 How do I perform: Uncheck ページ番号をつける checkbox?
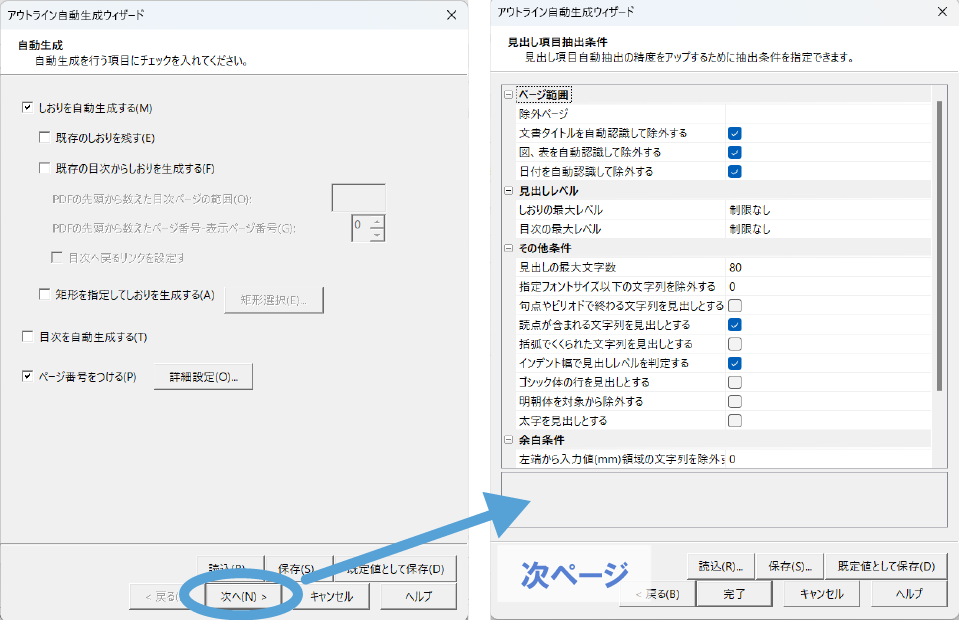28,377
